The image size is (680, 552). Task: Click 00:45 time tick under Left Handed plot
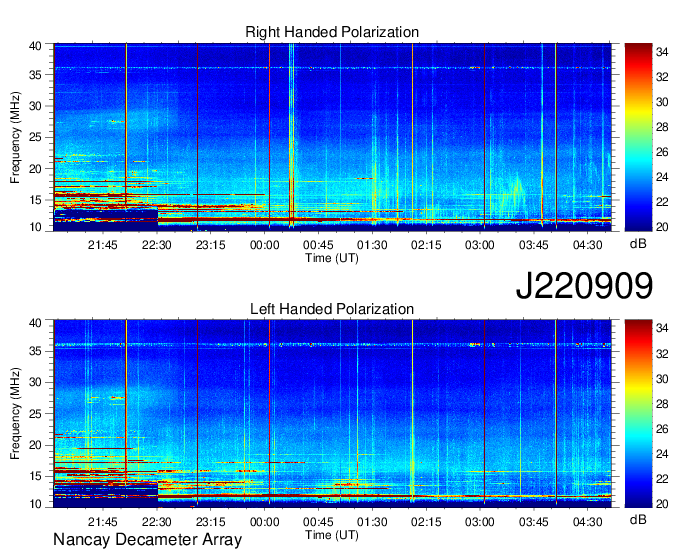pyautogui.click(x=318, y=522)
